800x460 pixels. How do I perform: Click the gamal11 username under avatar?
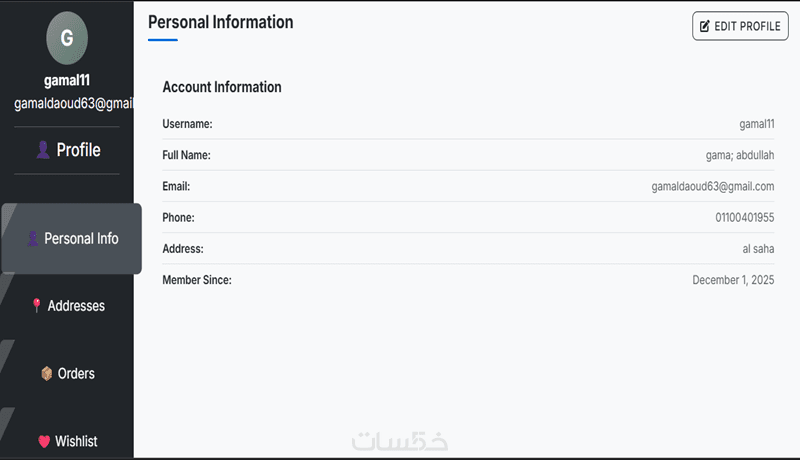pos(67,81)
